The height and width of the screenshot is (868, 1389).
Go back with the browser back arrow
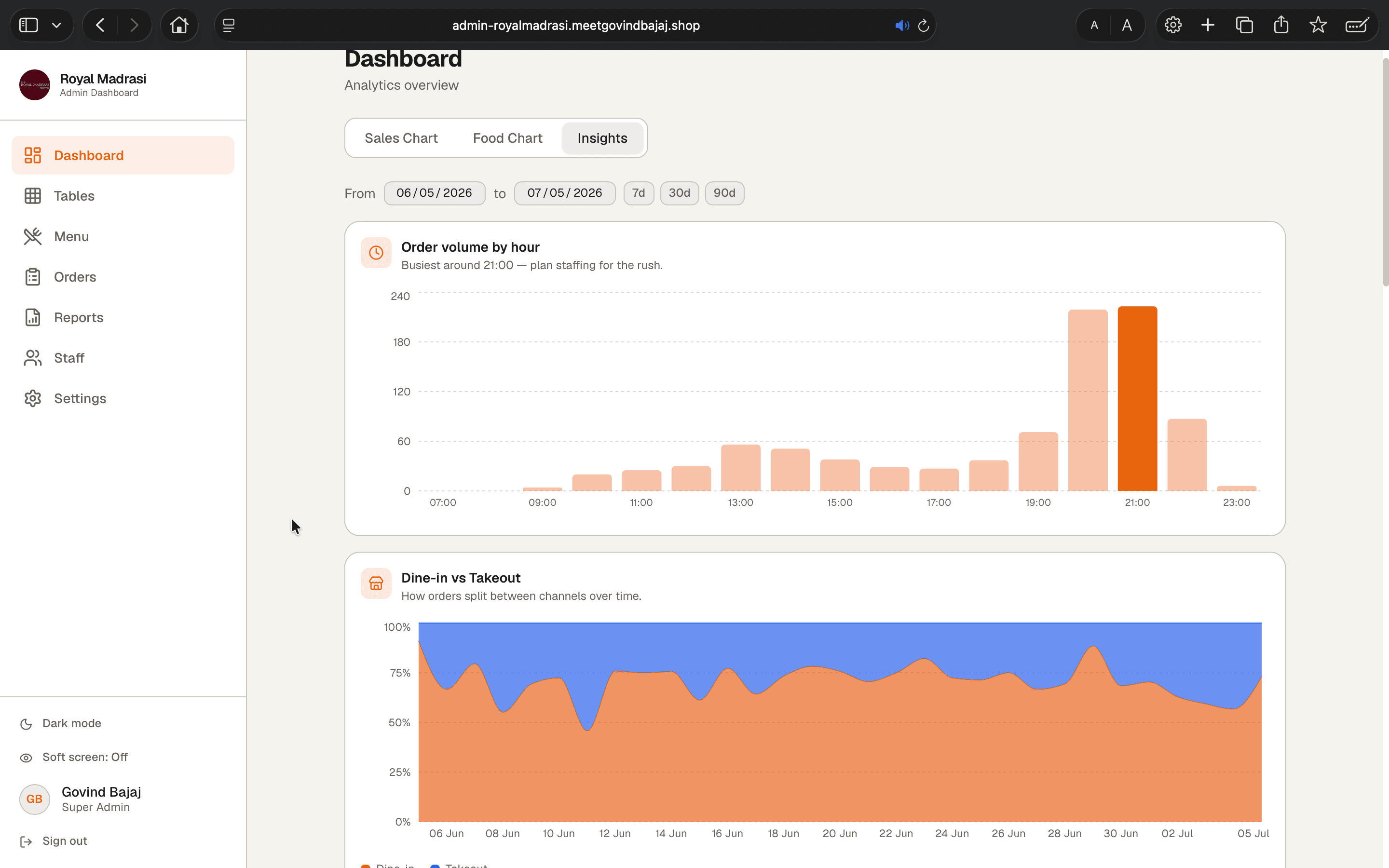click(x=100, y=25)
